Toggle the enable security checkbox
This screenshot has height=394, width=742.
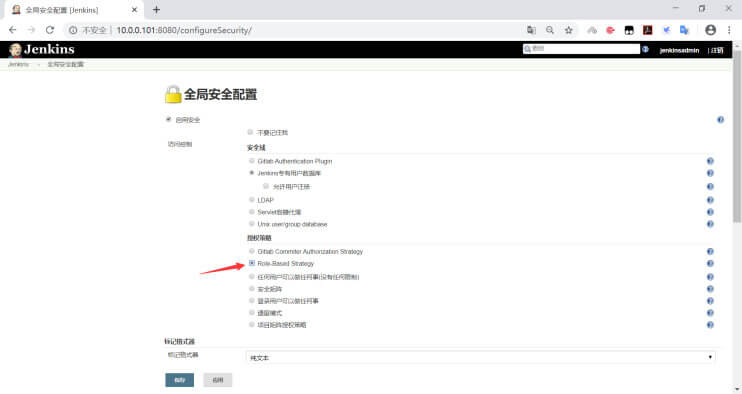click(168, 119)
